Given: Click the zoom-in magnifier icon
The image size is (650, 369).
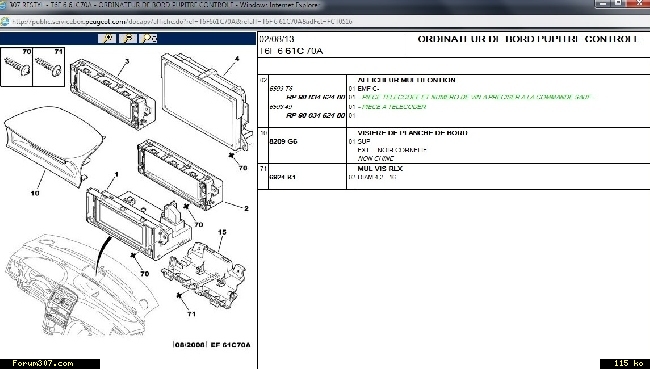Looking at the screenshot, I should [x=107, y=39].
